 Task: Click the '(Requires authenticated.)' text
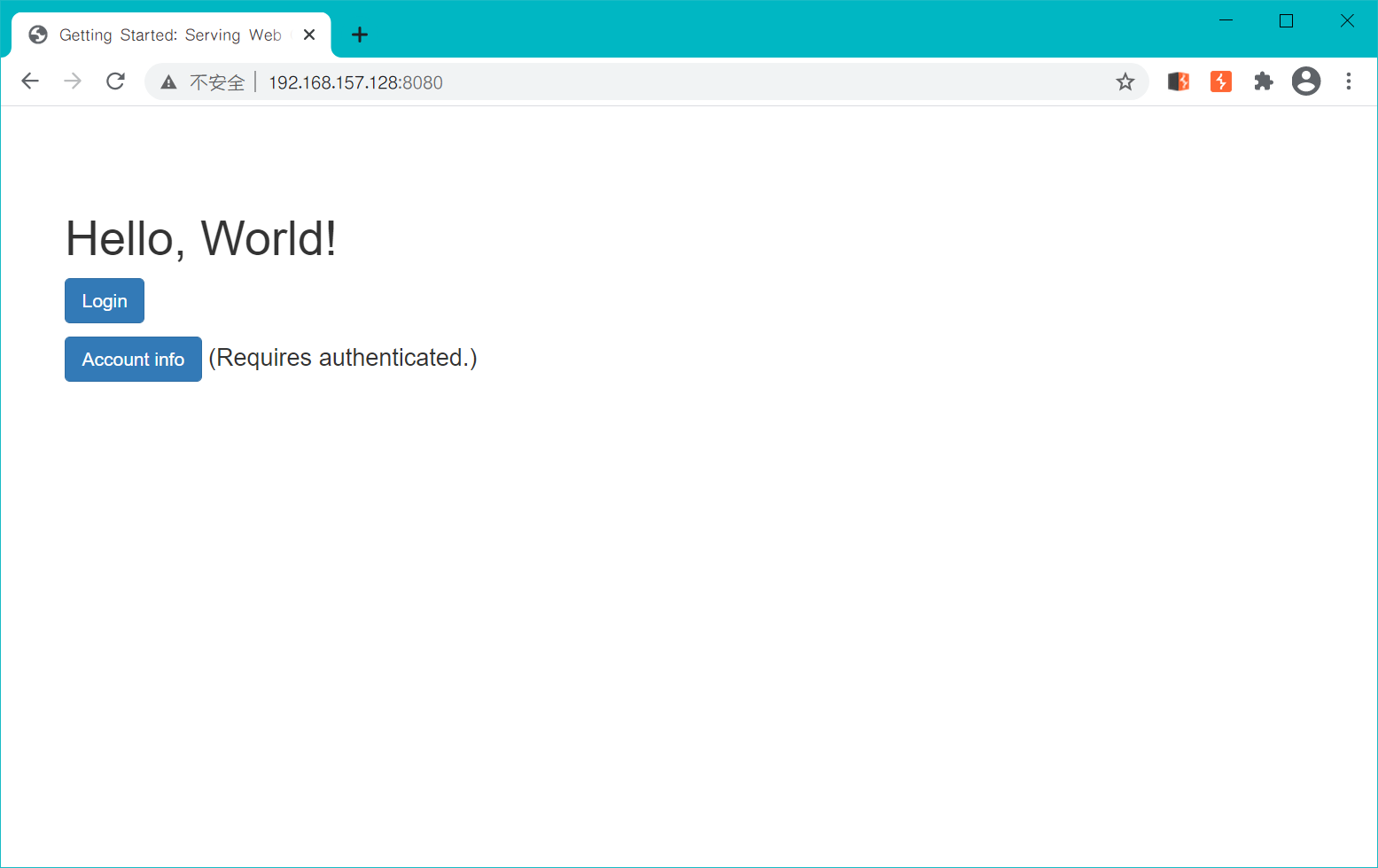click(343, 358)
